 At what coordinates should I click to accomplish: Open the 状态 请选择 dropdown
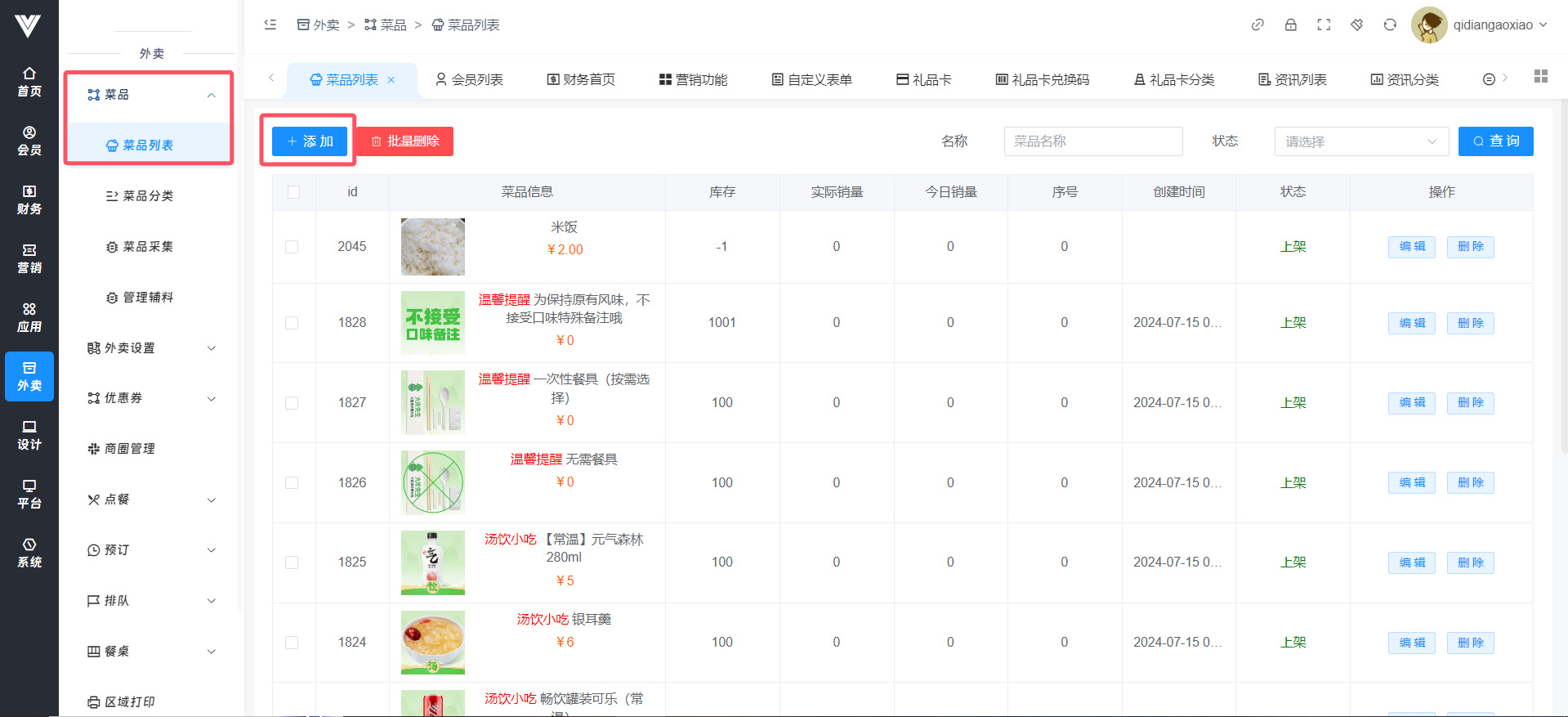click(1360, 141)
